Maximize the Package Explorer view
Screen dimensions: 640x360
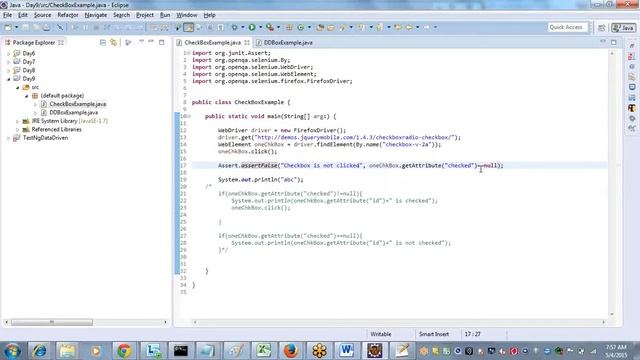(x=162, y=42)
